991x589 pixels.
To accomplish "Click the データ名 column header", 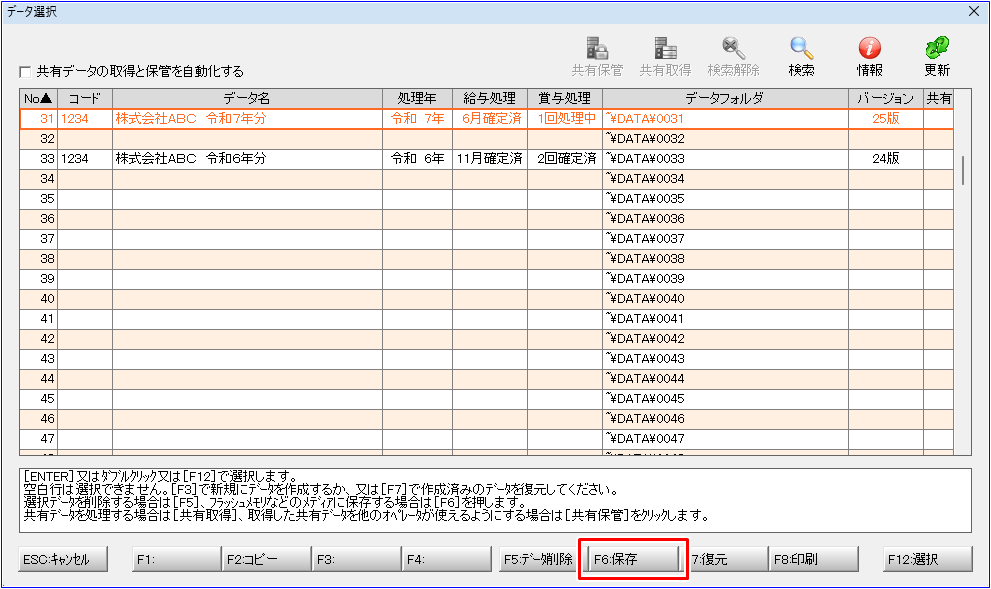I will coord(247,98).
